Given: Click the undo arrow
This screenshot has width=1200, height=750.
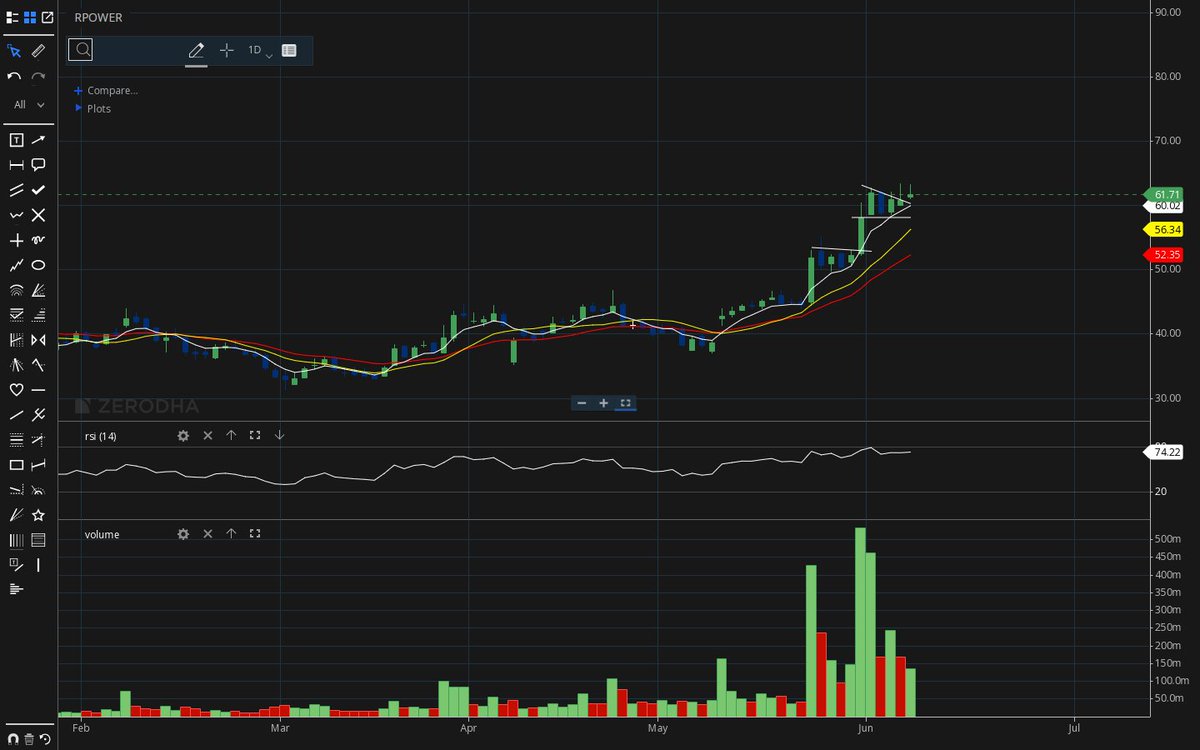Looking at the screenshot, I should tap(14, 74).
